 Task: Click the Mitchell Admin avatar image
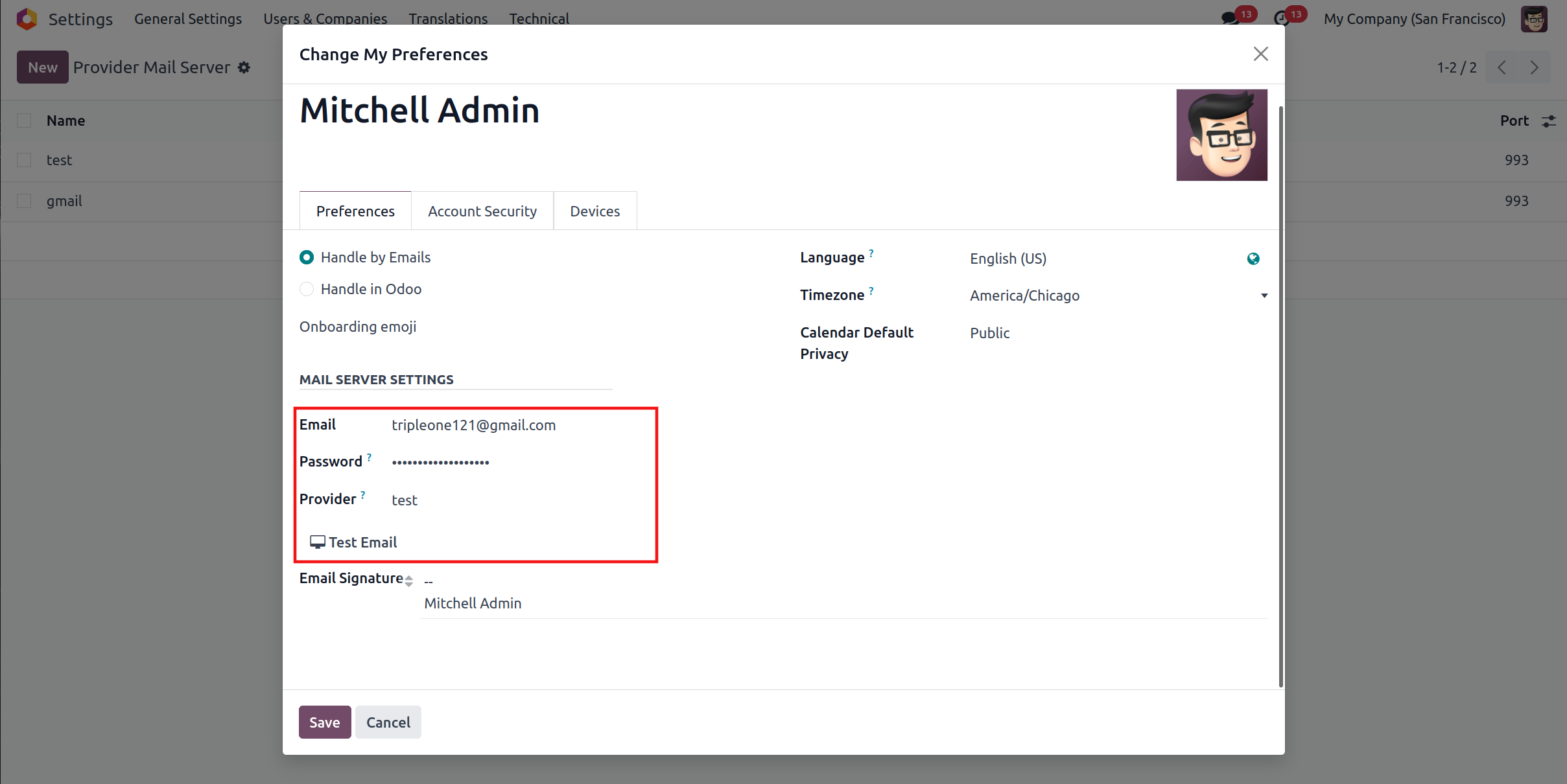[x=1221, y=135]
